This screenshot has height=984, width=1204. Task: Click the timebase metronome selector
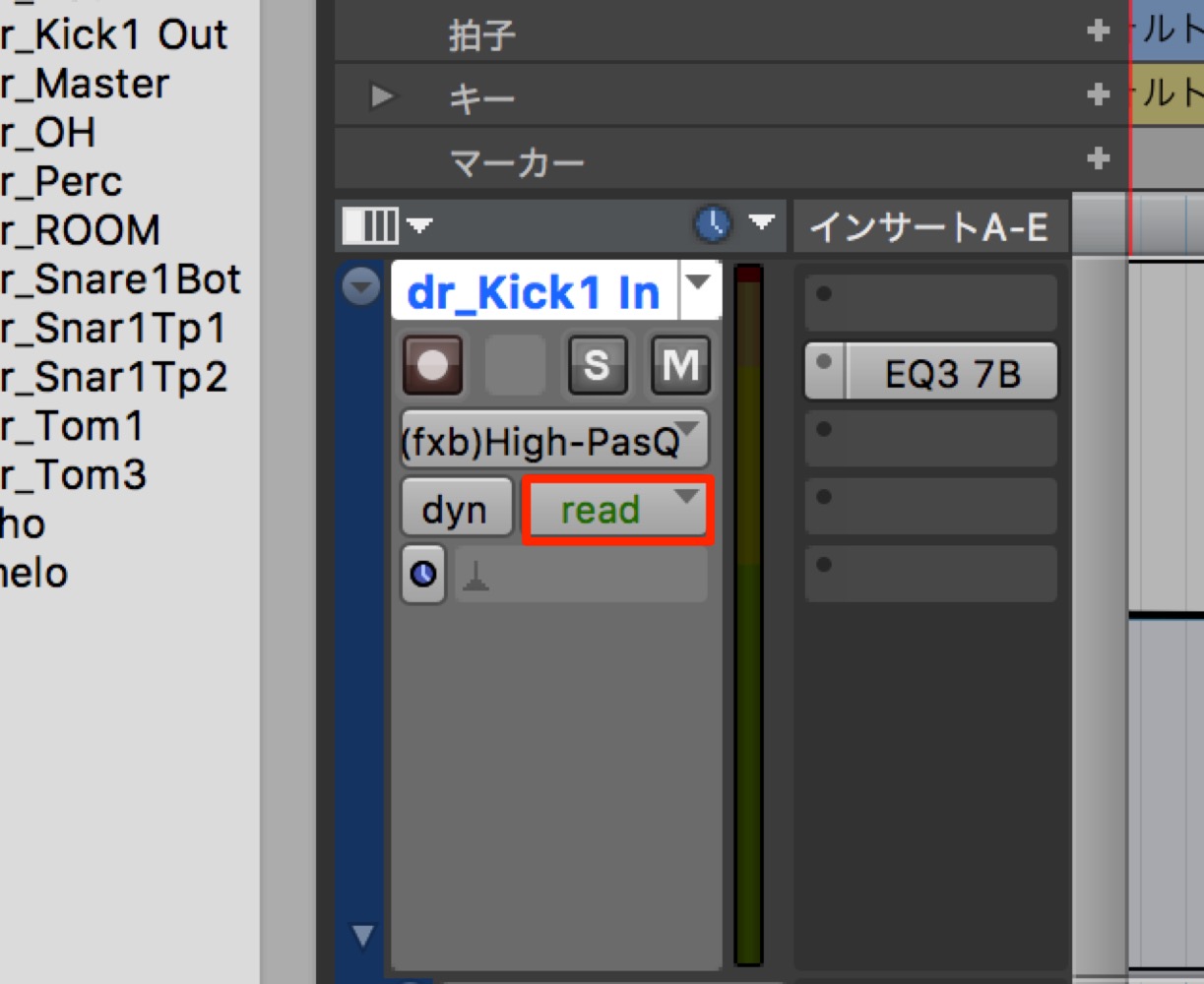point(423,574)
